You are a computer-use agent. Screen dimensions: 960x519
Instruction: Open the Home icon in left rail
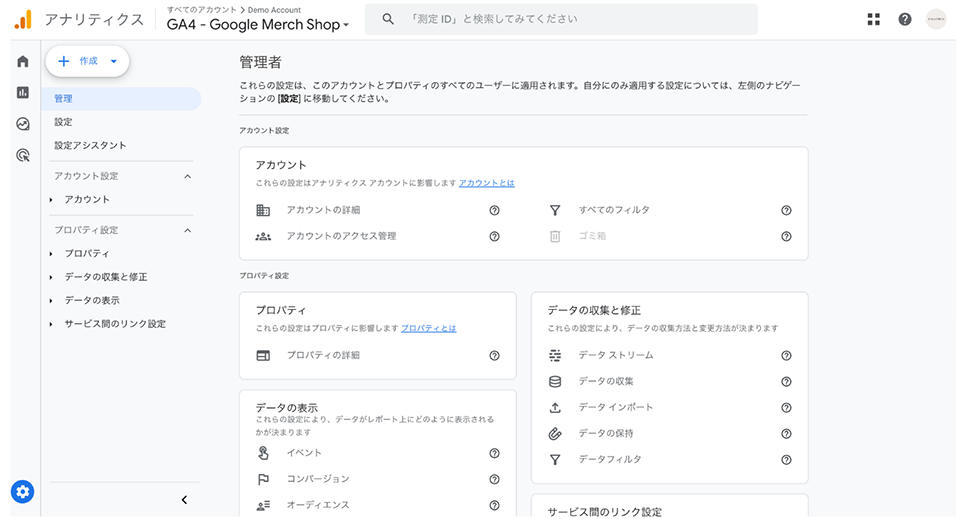click(x=23, y=61)
